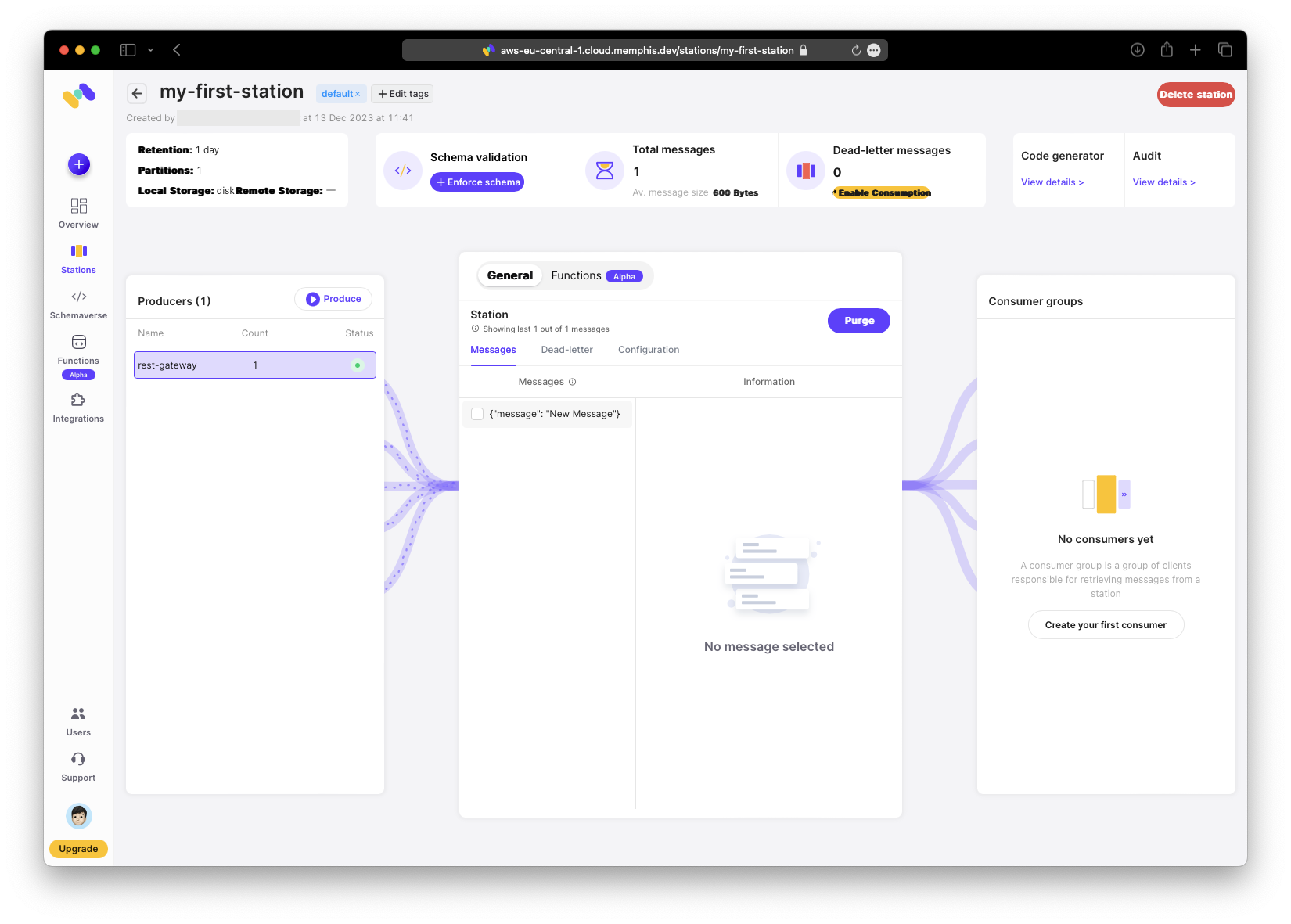
Task: Remove the default tag
Action: (x=358, y=94)
